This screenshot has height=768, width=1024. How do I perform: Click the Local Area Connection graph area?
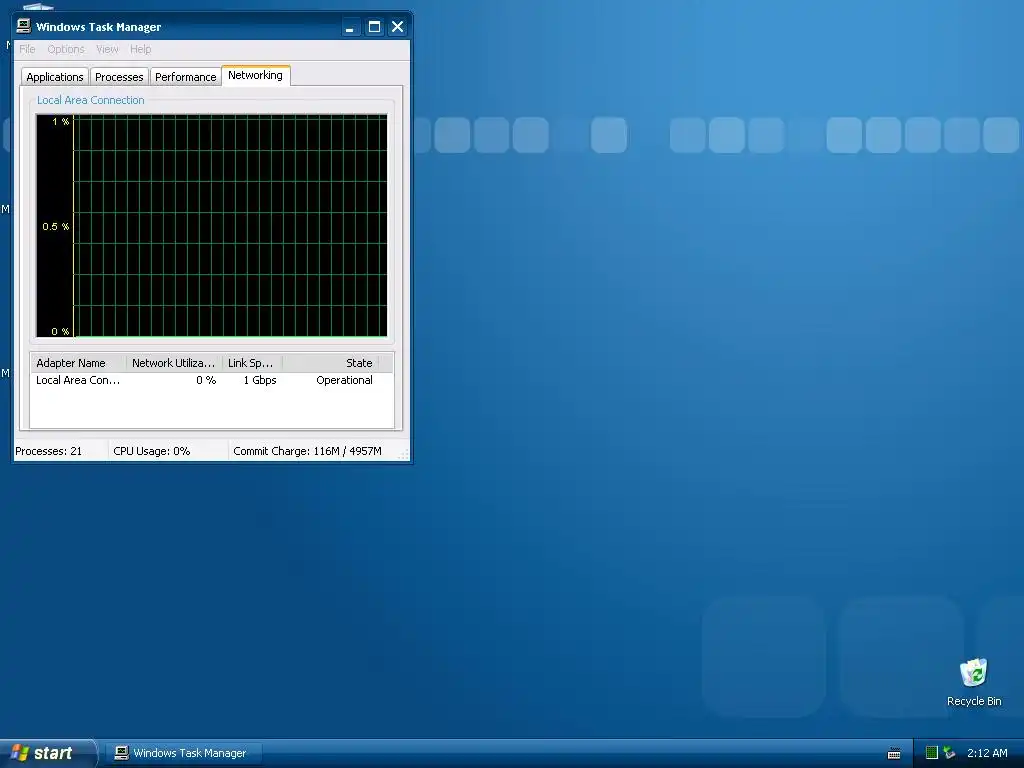212,226
